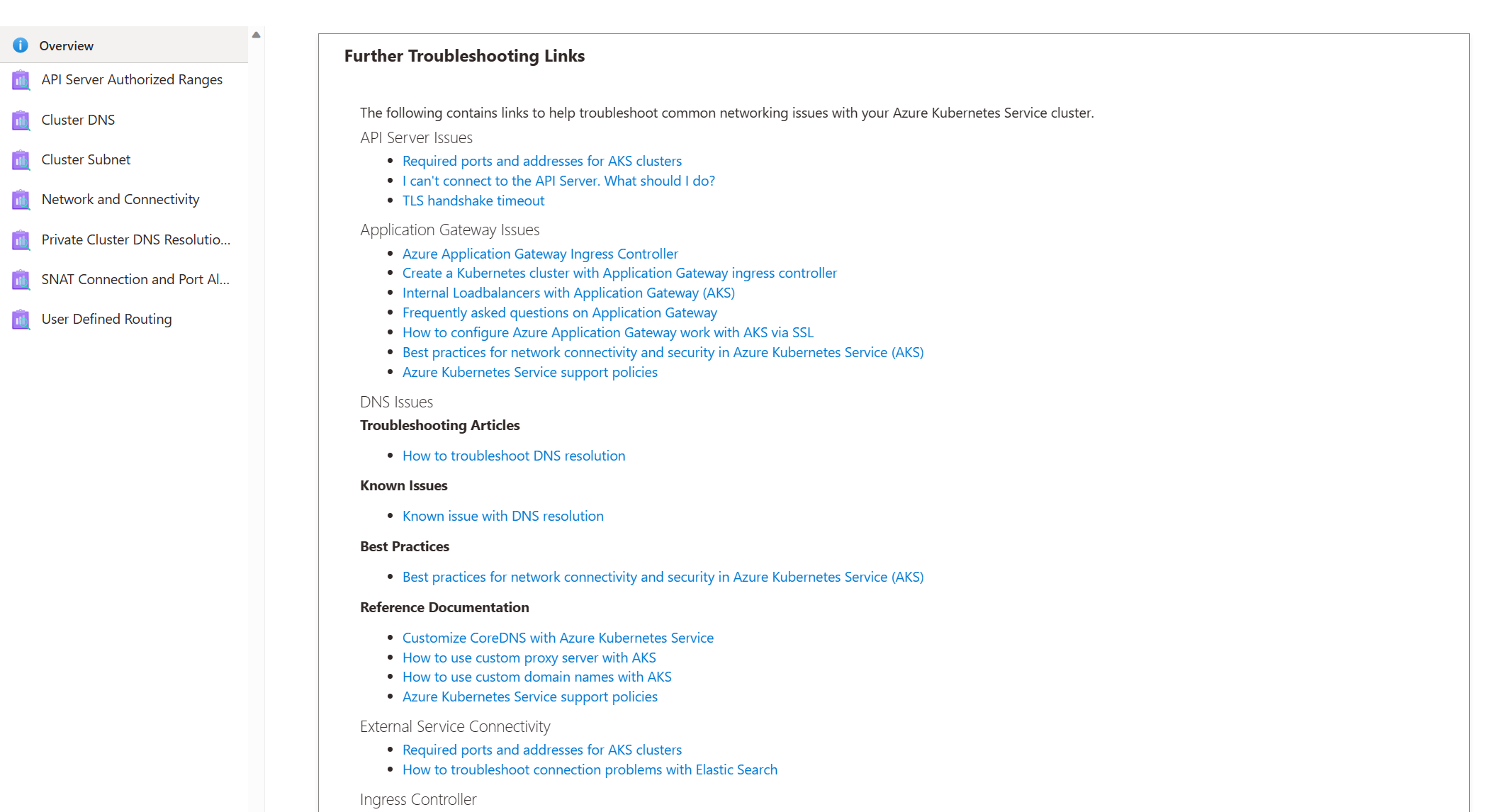Select Azure Application Gateway Ingress Controller link

pos(540,253)
